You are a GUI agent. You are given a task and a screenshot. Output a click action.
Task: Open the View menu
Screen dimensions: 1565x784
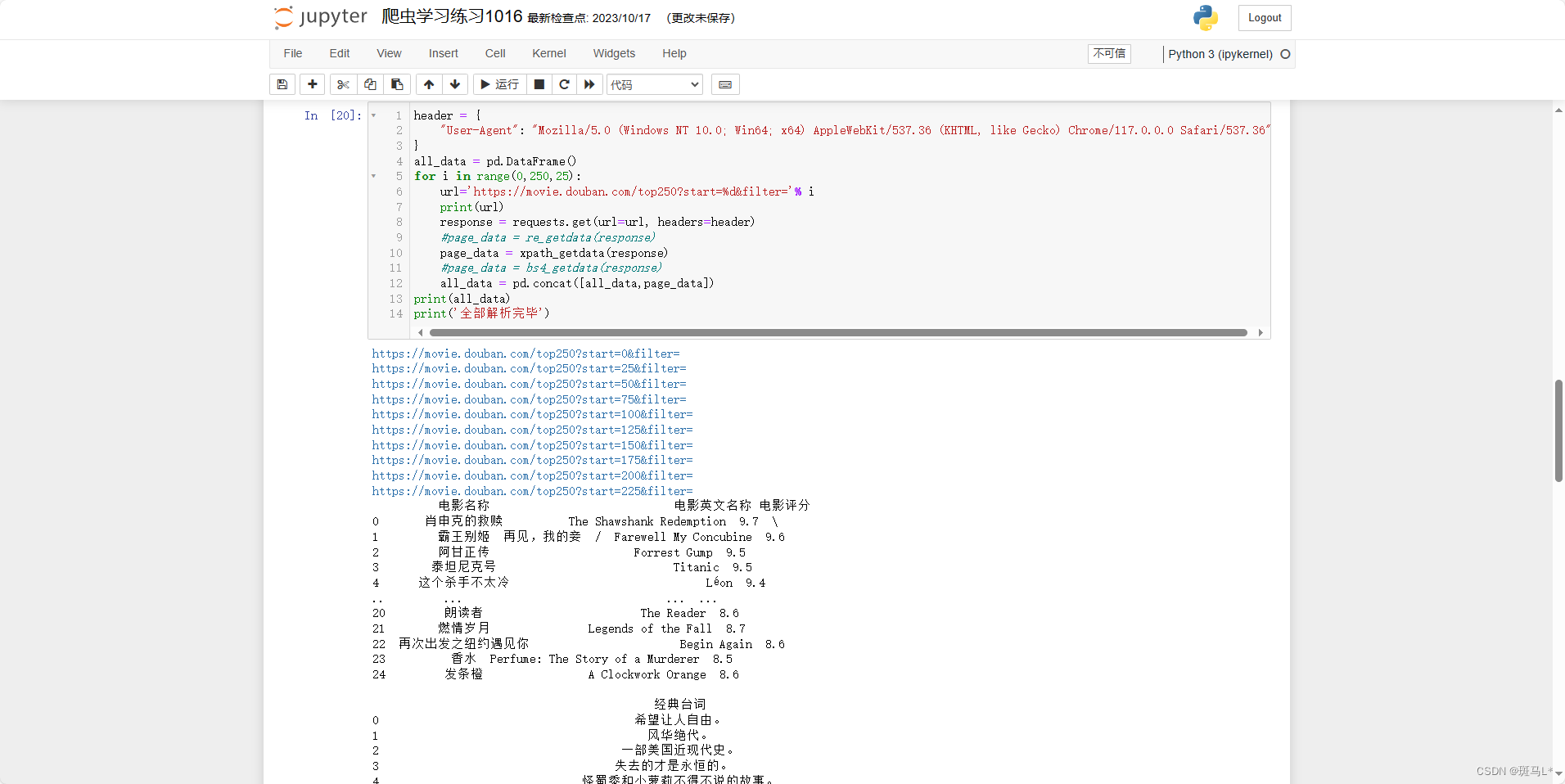point(389,53)
